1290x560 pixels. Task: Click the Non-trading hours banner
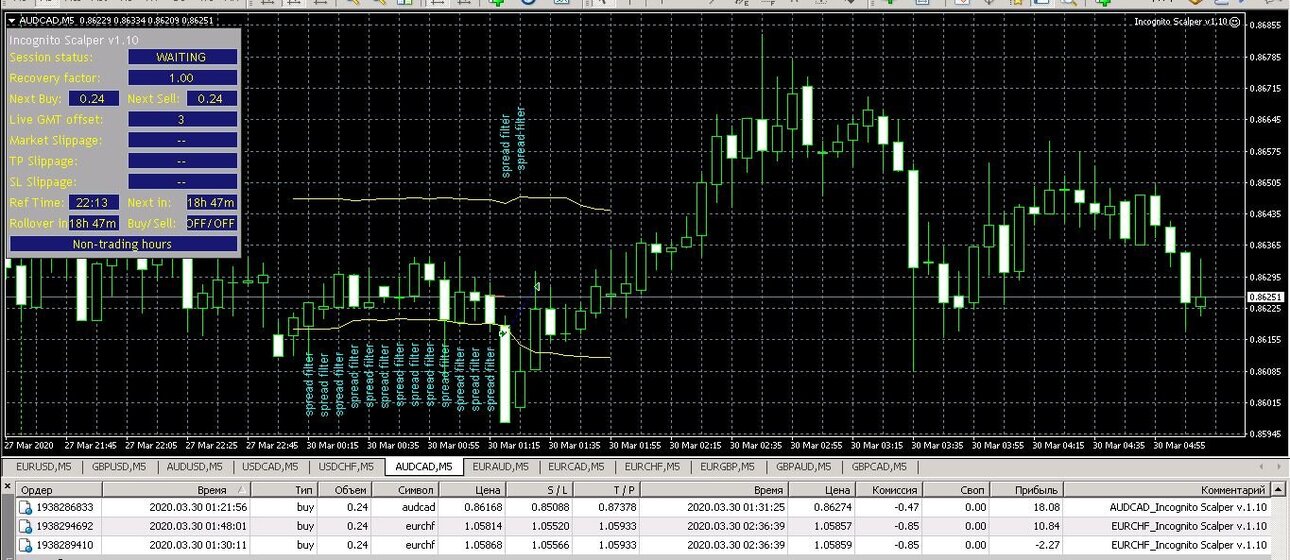[x=123, y=244]
